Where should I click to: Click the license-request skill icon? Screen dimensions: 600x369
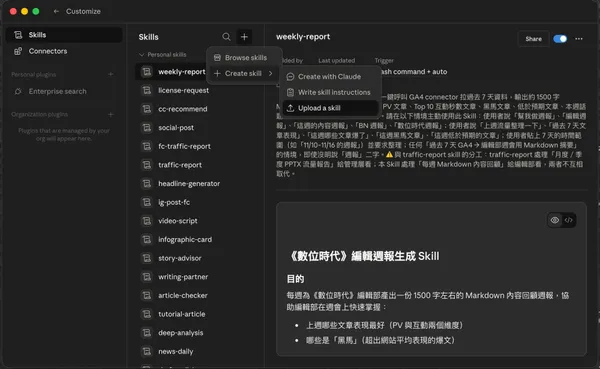point(147,90)
